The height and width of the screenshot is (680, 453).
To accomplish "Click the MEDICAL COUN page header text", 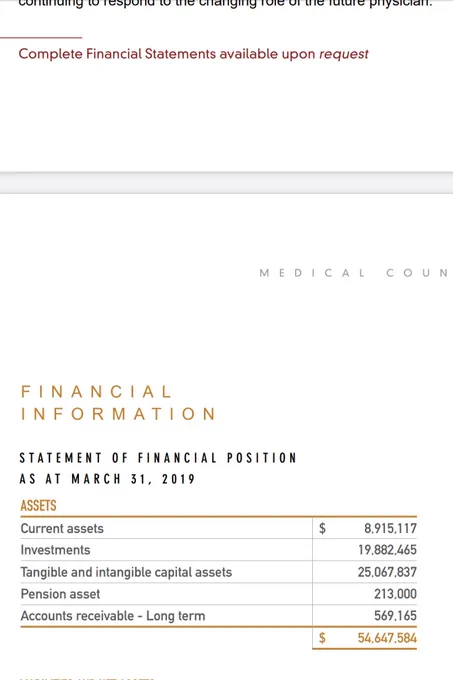I will (x=353, y=273).
